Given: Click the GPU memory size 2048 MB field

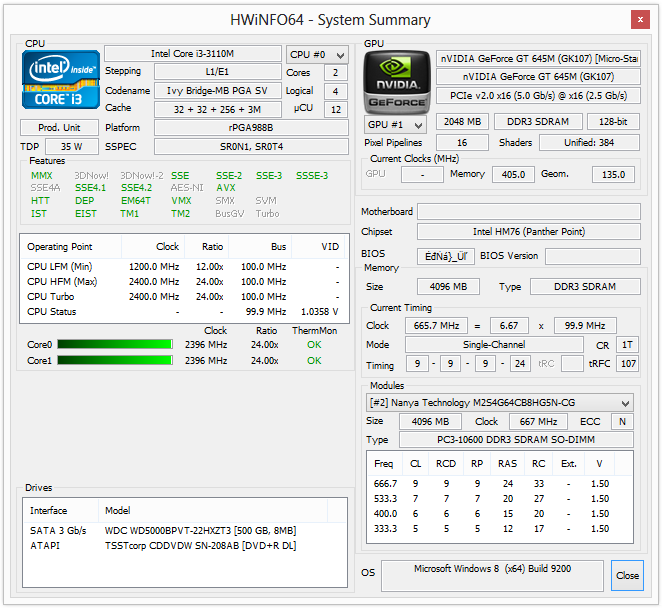Looking at the screenshot, I should pos(462,122).
